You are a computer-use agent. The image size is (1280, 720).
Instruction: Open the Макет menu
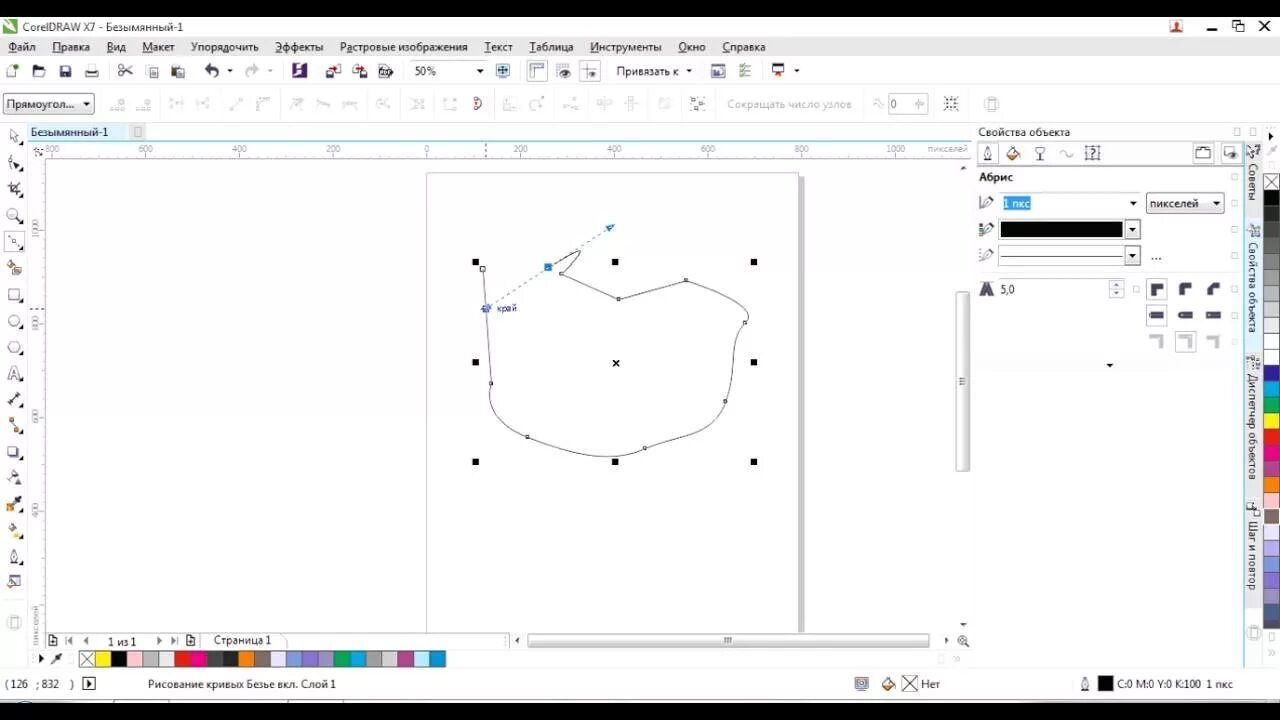[158, 47]
